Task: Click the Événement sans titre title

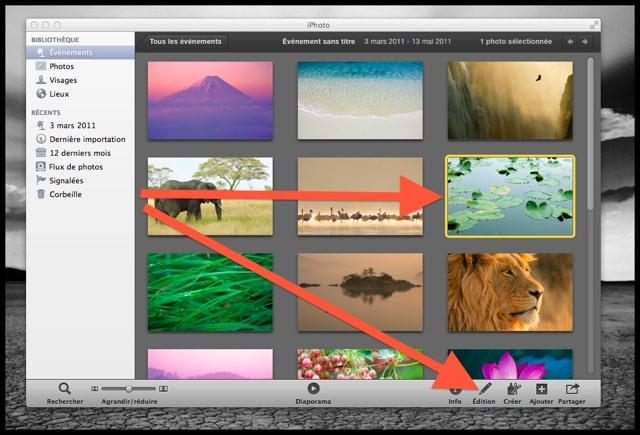Action: pos(318,42)
